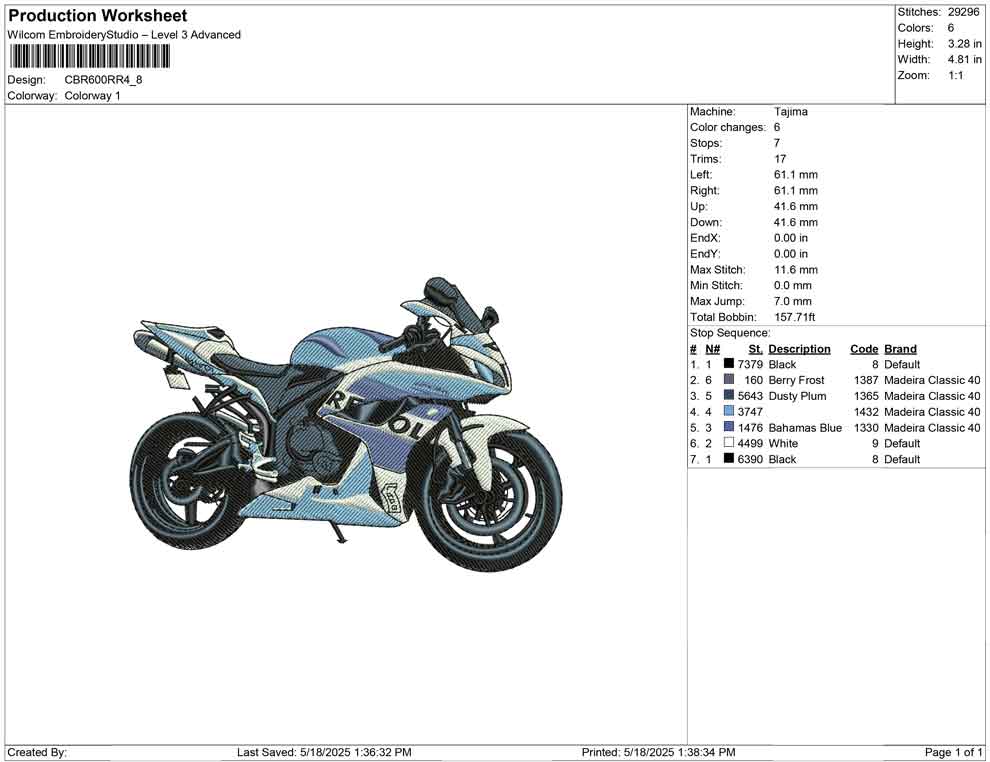Click the 'Stop Sequence:' label
The width and height of the screenshot is (990, 762).
730,333
